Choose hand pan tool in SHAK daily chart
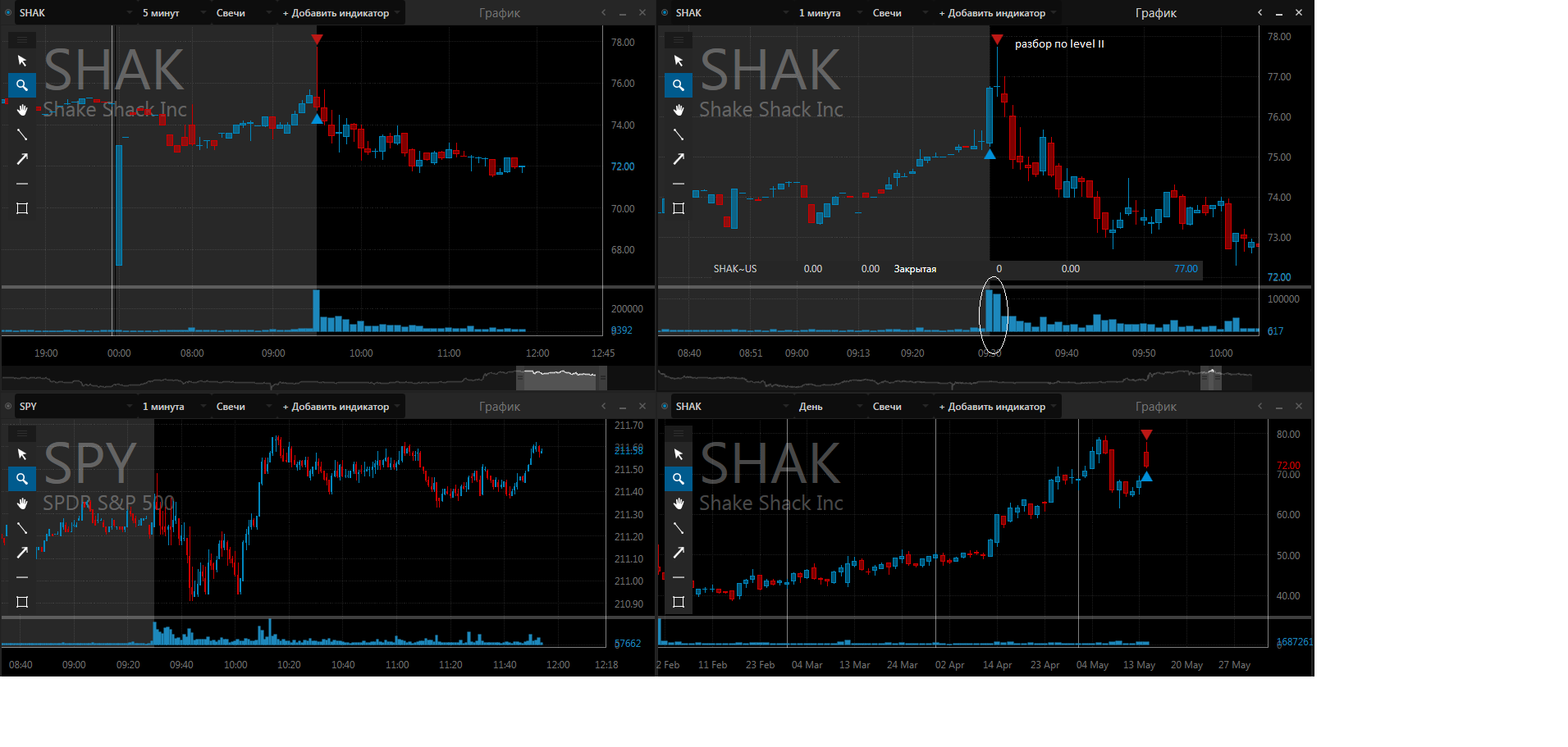Screen dimensions: 1568x747 pyautogui.click(x=679, y=503)
